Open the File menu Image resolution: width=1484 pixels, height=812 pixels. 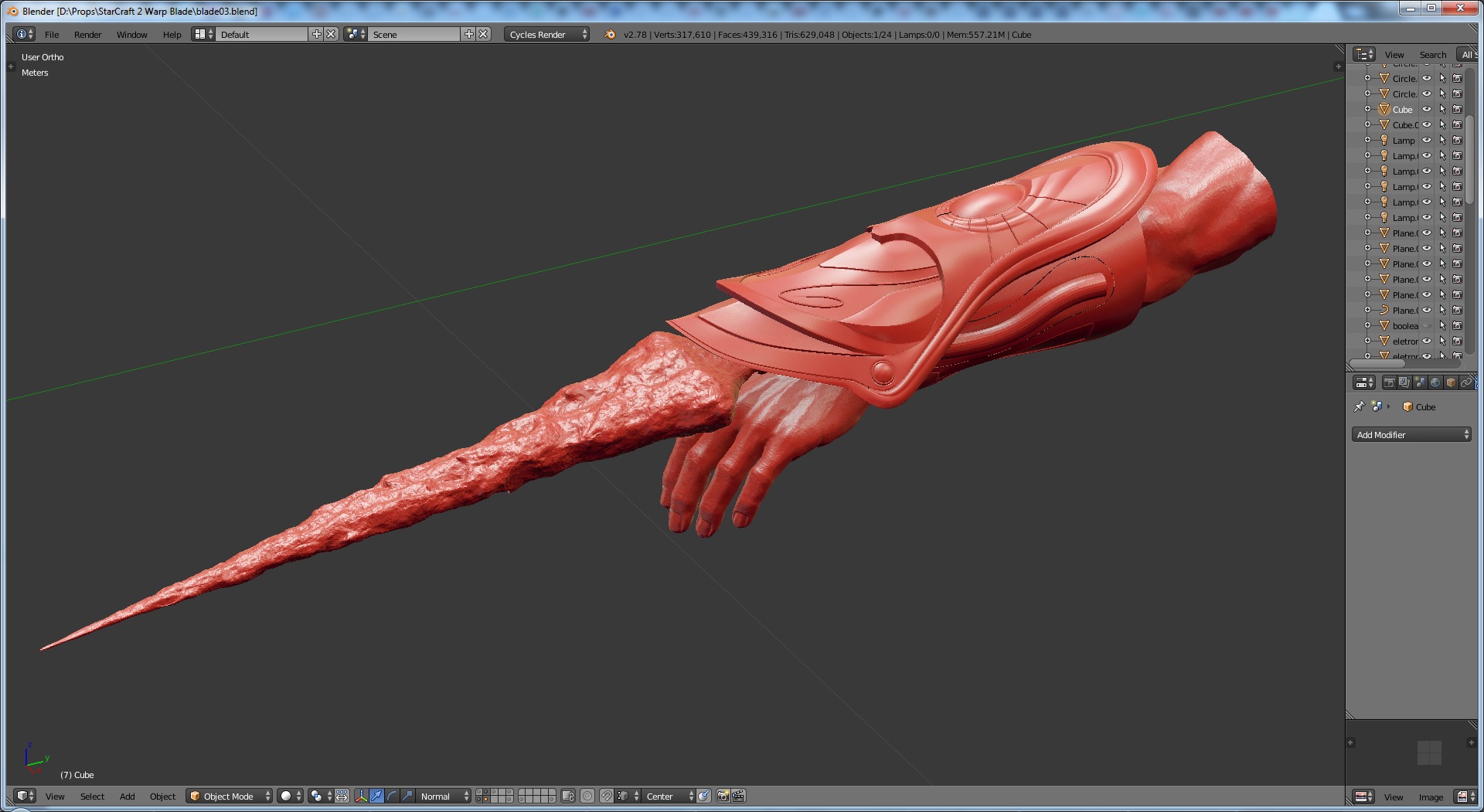[52, 34]
